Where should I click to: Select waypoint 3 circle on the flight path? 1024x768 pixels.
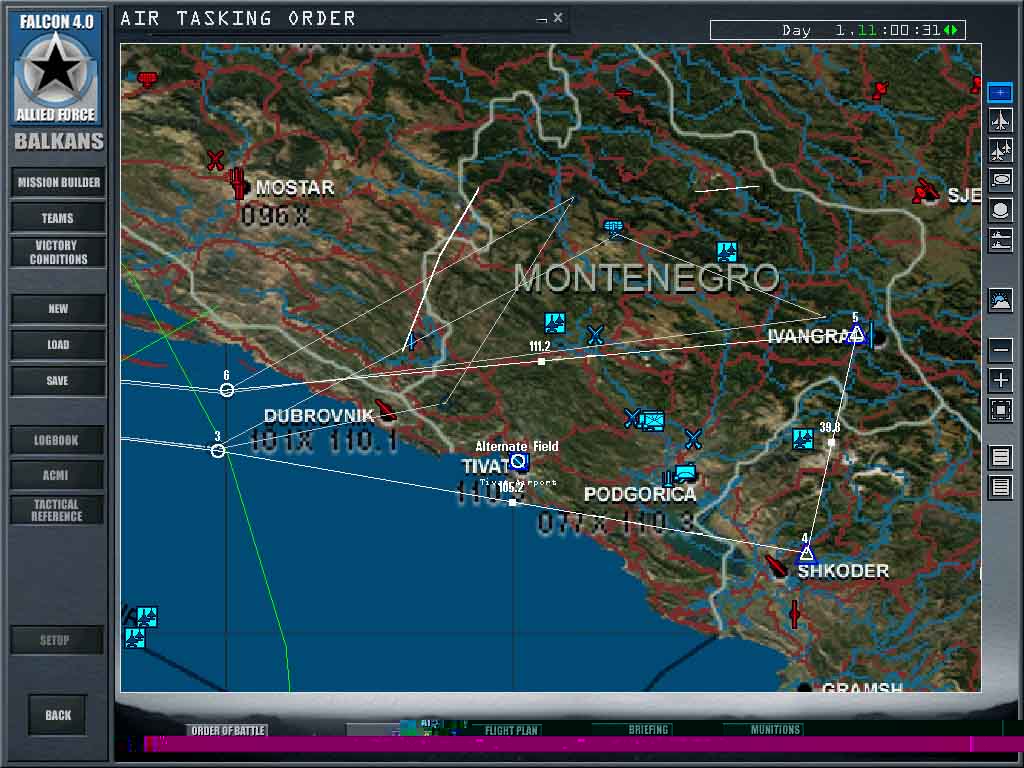tap(218, 451)
